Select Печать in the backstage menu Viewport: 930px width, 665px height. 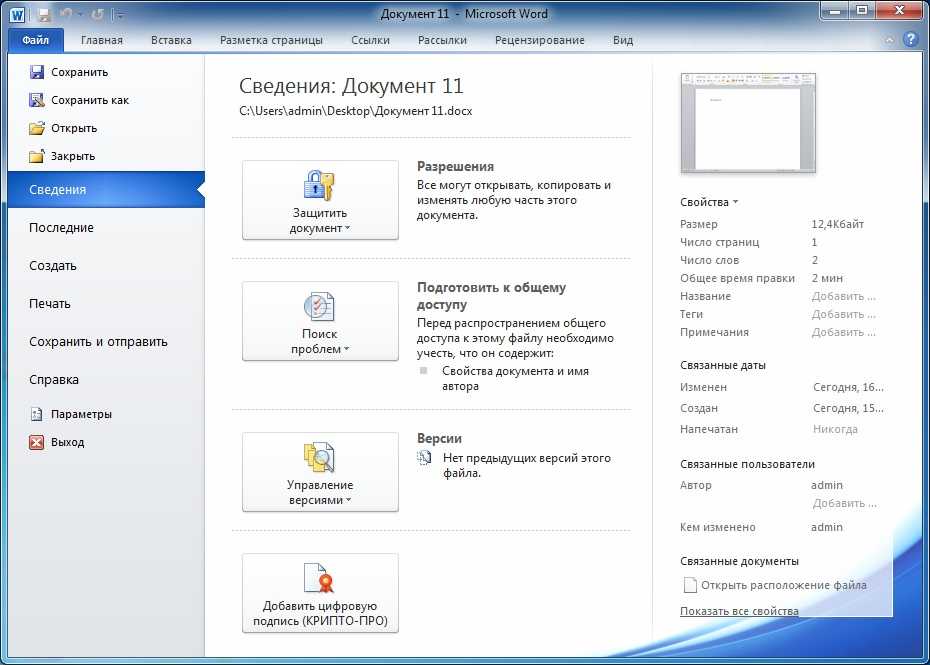[x=50, y=304]
